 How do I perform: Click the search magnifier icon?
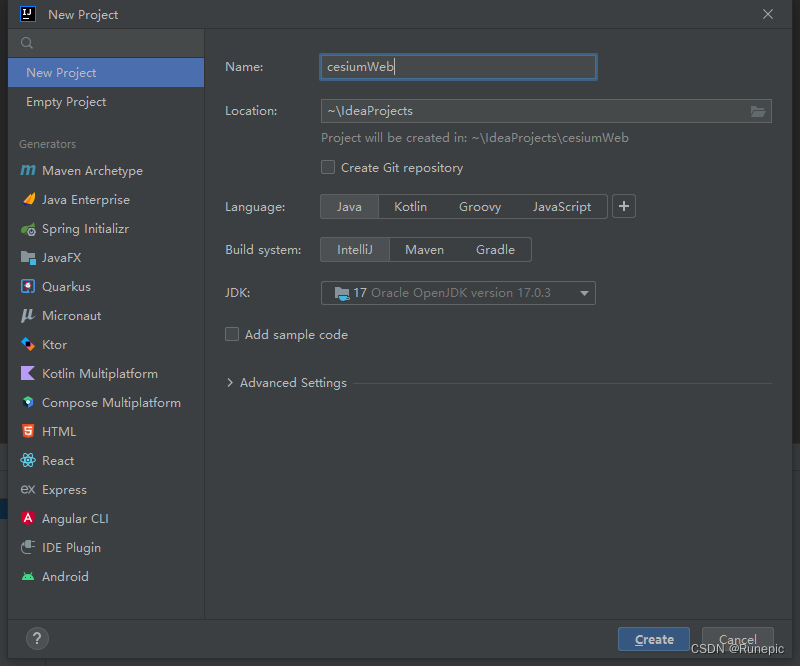pyautogui.click(x=27, y=43)
